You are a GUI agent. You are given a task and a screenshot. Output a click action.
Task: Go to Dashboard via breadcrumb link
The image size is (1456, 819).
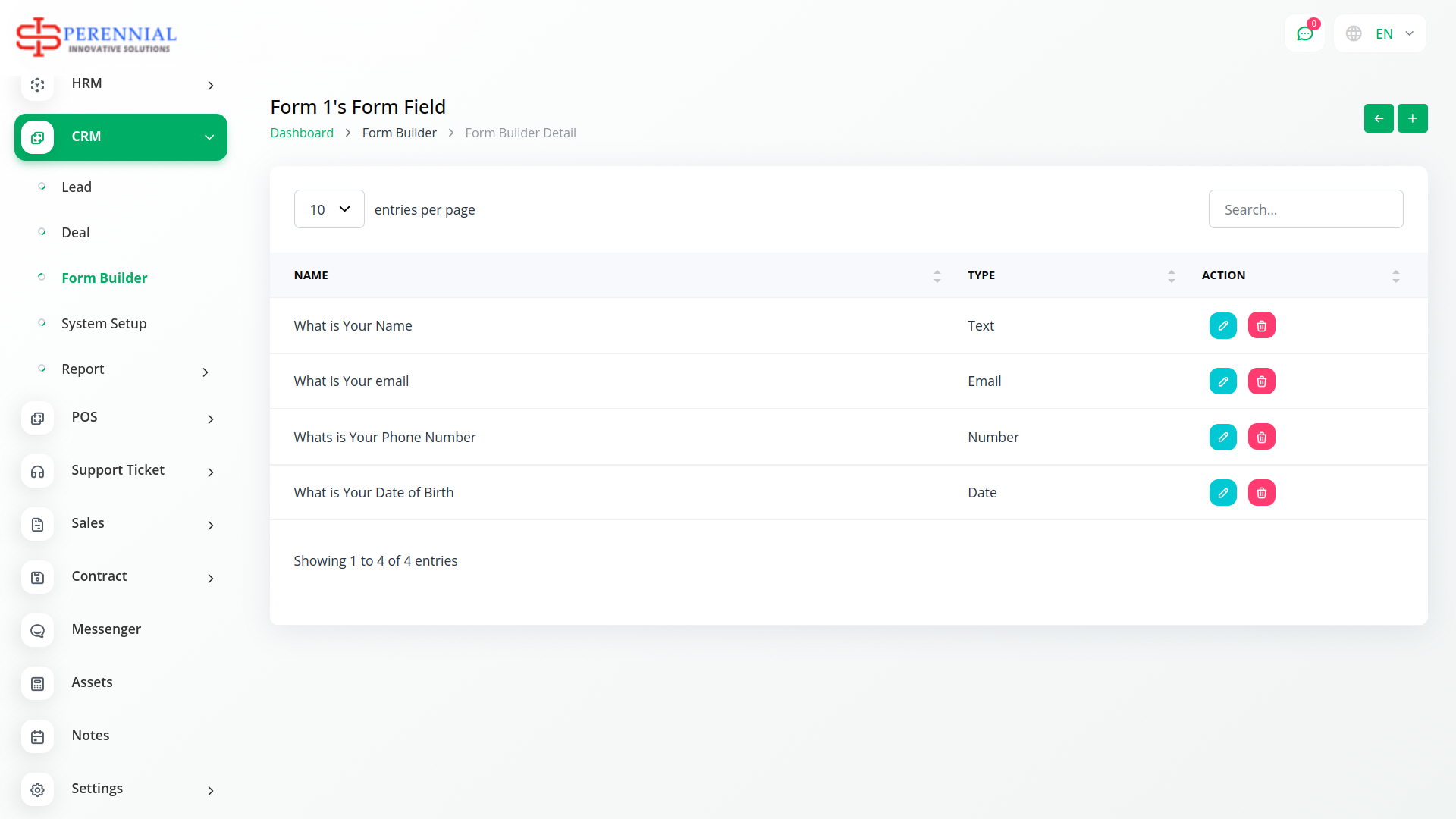pos(302,133)
